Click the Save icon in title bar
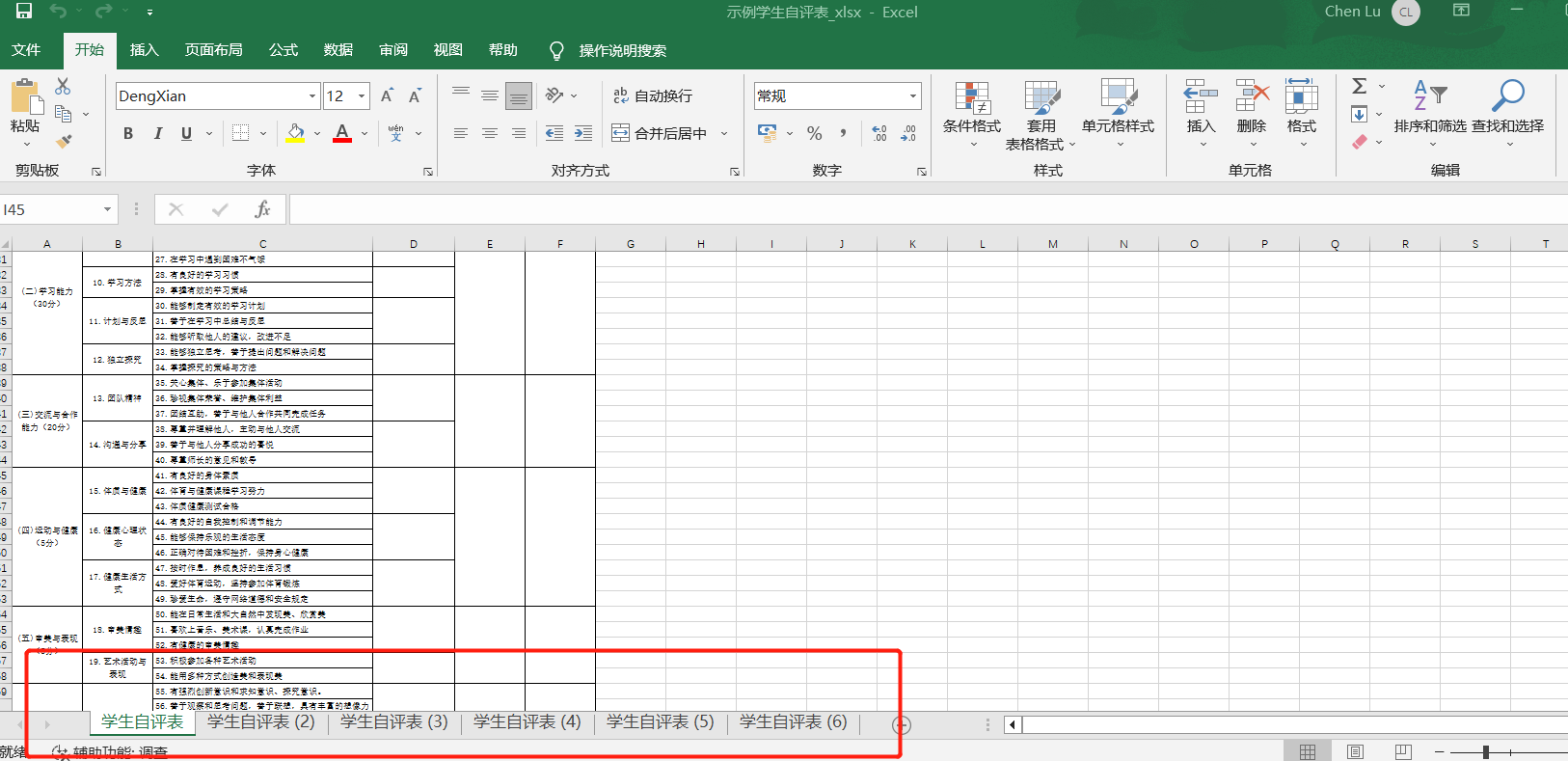 (x=24, y=12)
